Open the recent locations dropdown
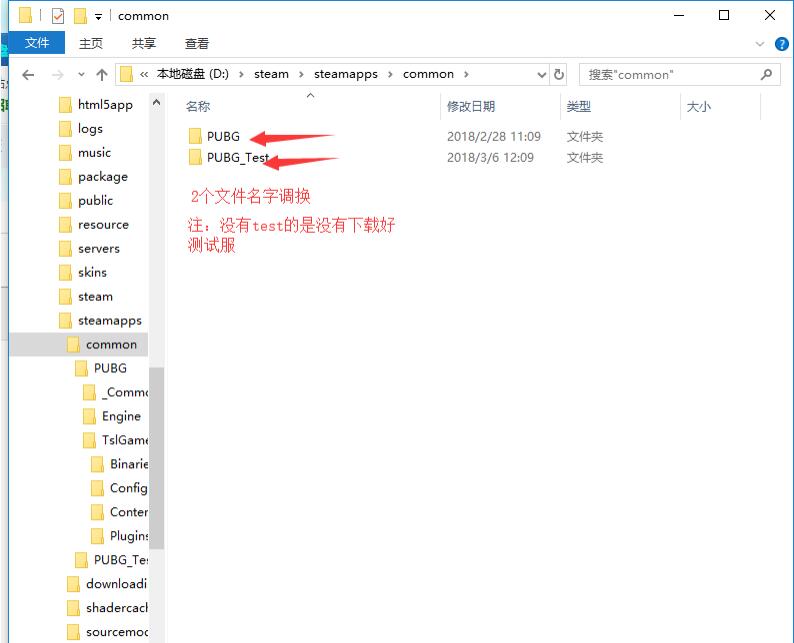 pyautogui.click(x=81, y=75)
